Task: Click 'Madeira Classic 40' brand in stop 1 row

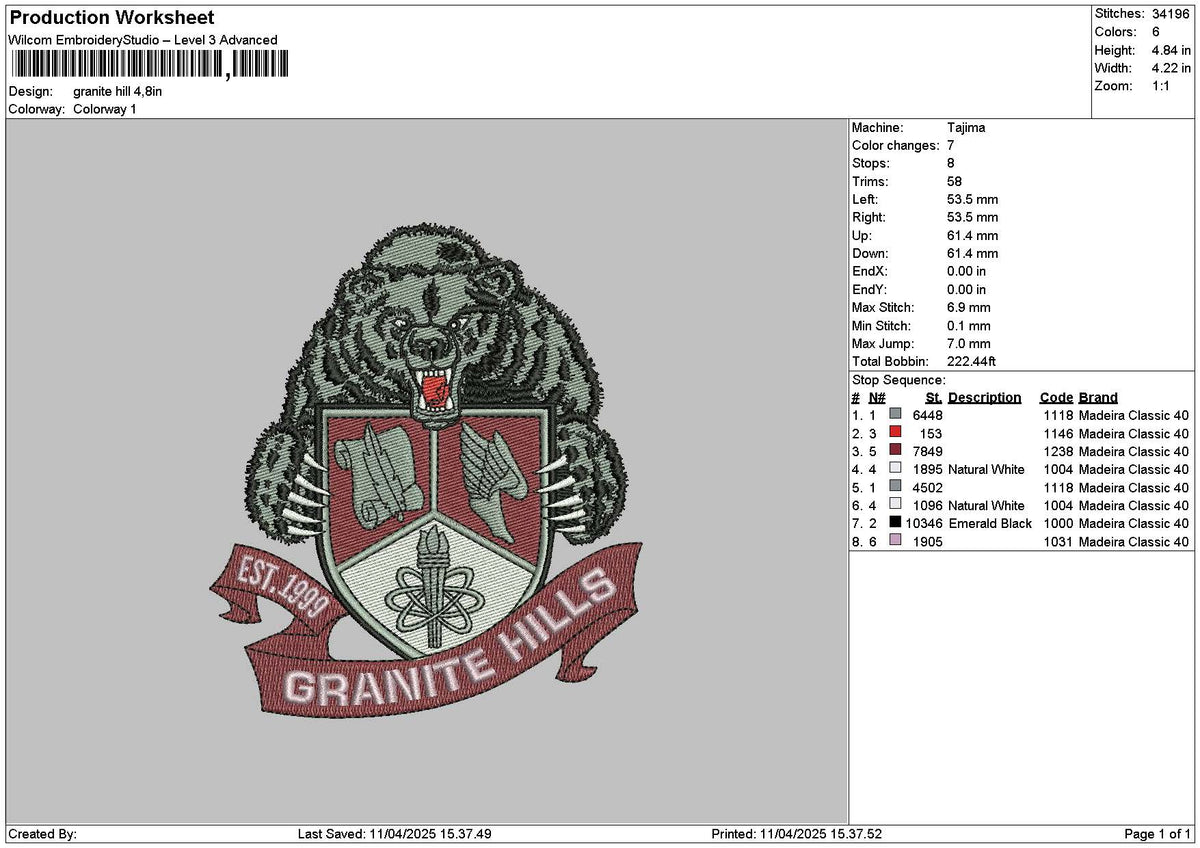Action: (1134, 415)
